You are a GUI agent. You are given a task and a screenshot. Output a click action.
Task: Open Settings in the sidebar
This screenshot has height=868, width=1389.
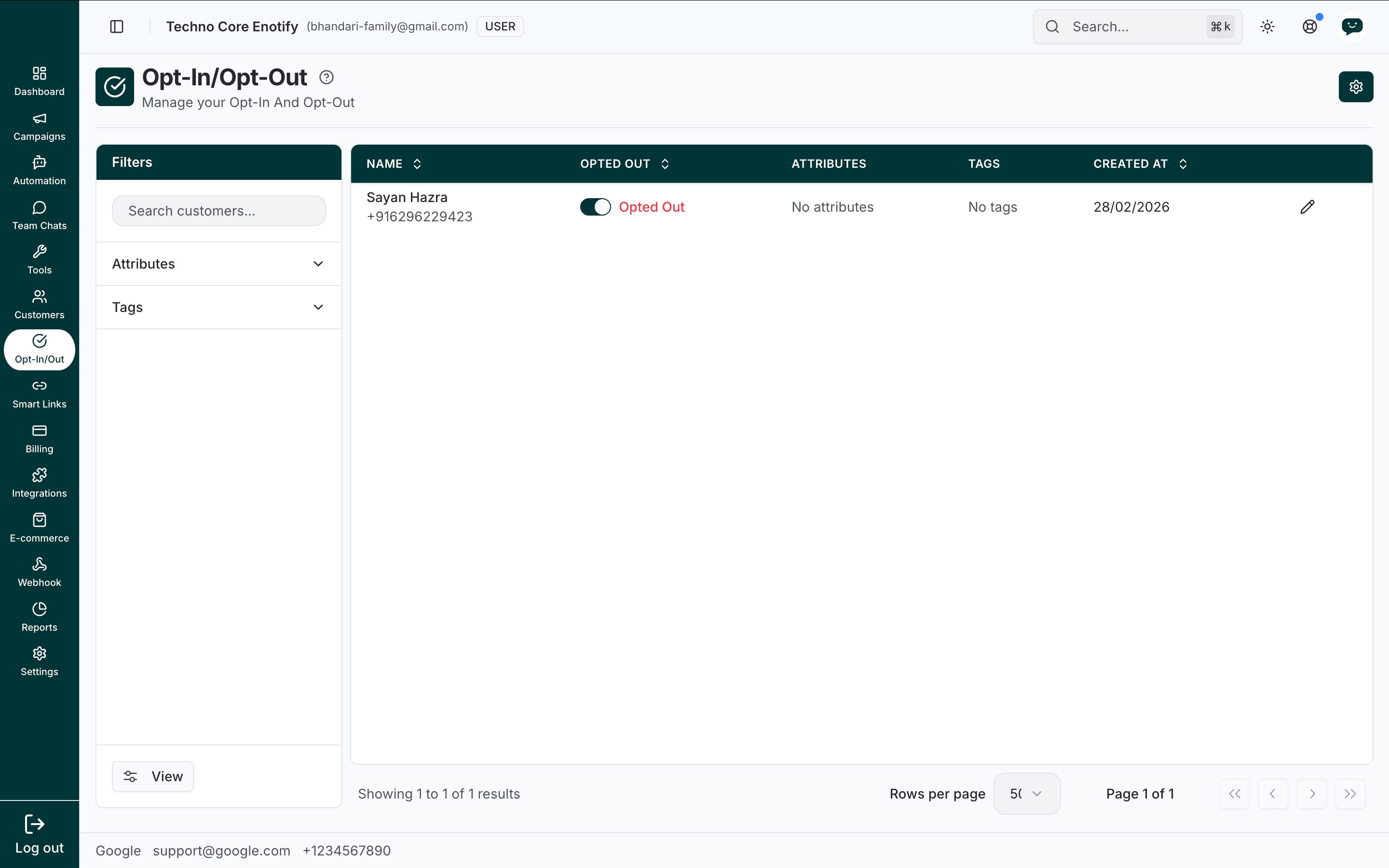tap(39, 662)
